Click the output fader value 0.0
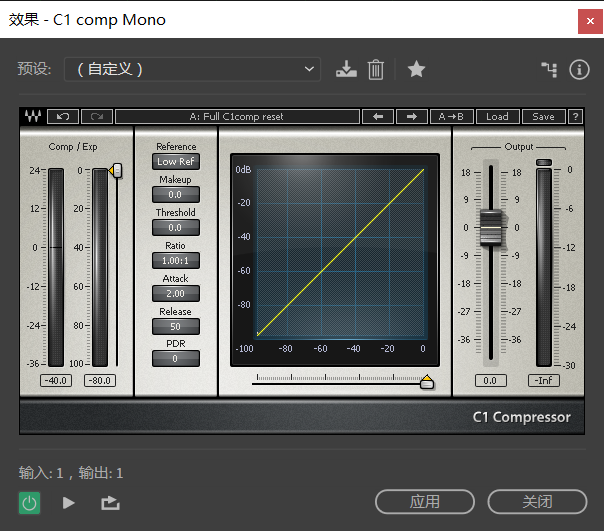The height and width of the screenshot is (531, 604). coord(490,381)
